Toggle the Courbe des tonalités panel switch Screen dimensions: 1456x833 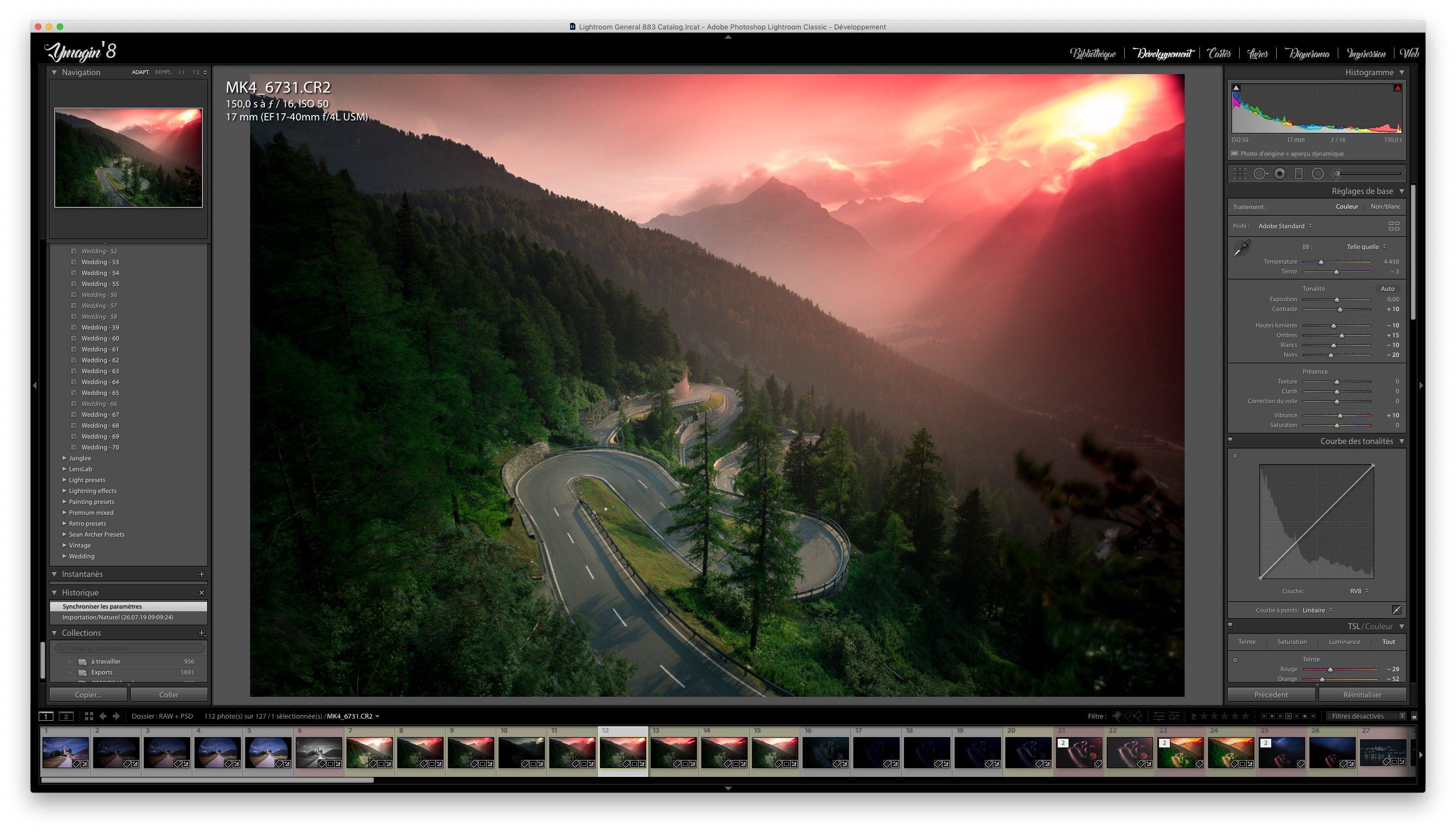1230,441
